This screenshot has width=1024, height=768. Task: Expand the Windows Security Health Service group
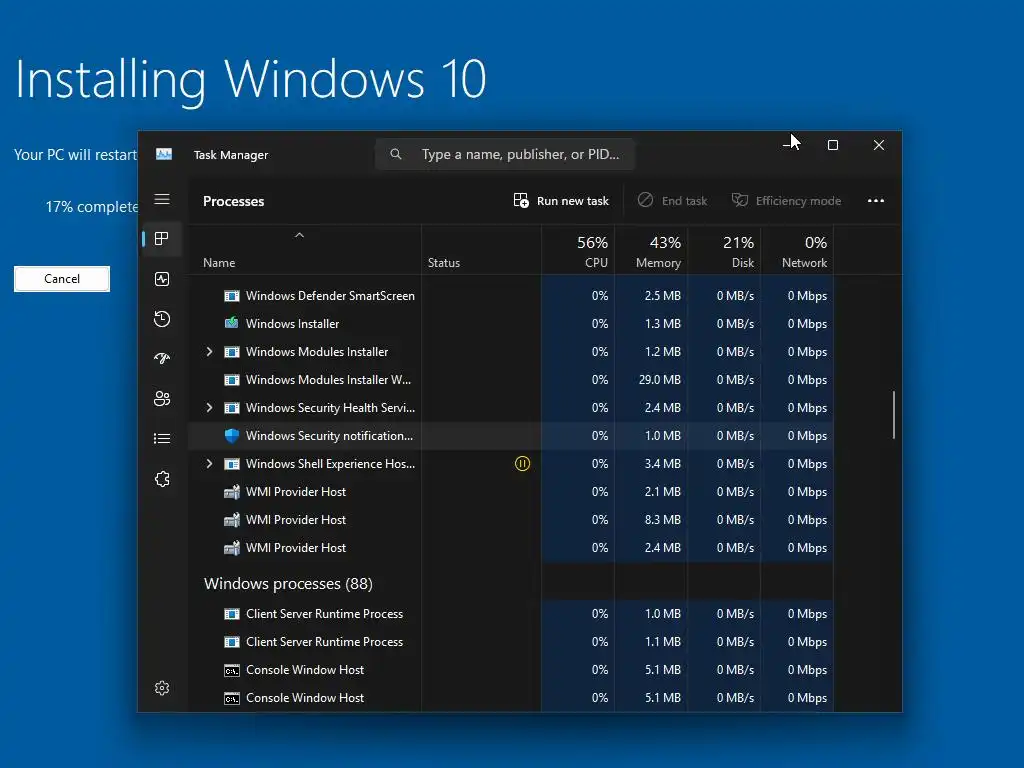click(x=209, y=408)
